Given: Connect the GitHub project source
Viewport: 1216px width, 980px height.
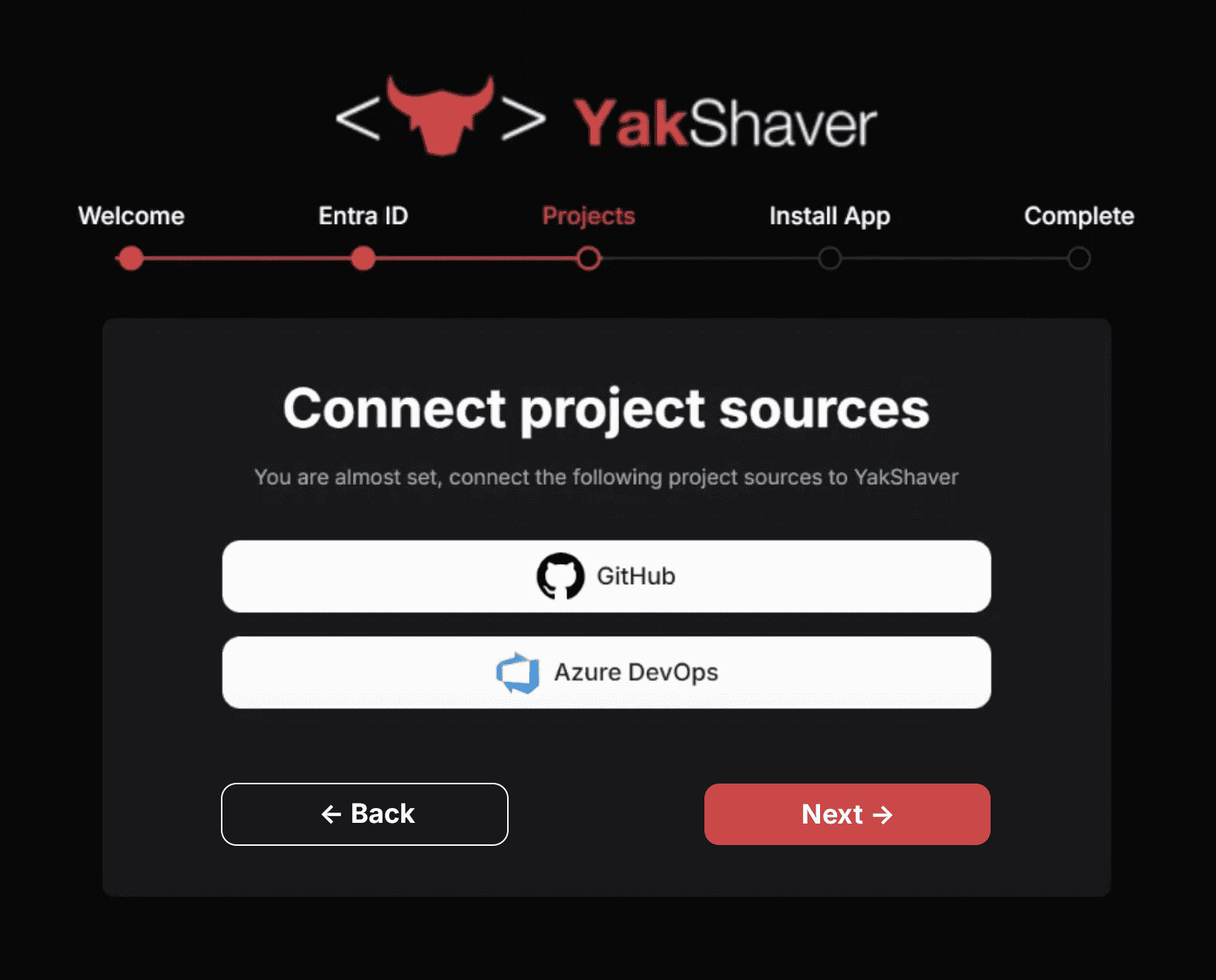Looking at the screenshot, I should point(607,576).
